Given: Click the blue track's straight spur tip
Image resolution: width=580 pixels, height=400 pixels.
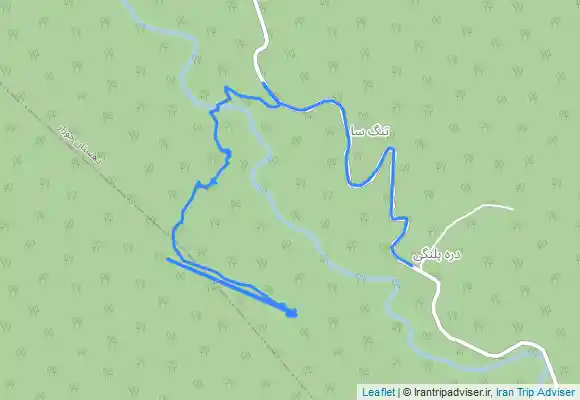Looking at the screenshot, I should tap(168, 259).
